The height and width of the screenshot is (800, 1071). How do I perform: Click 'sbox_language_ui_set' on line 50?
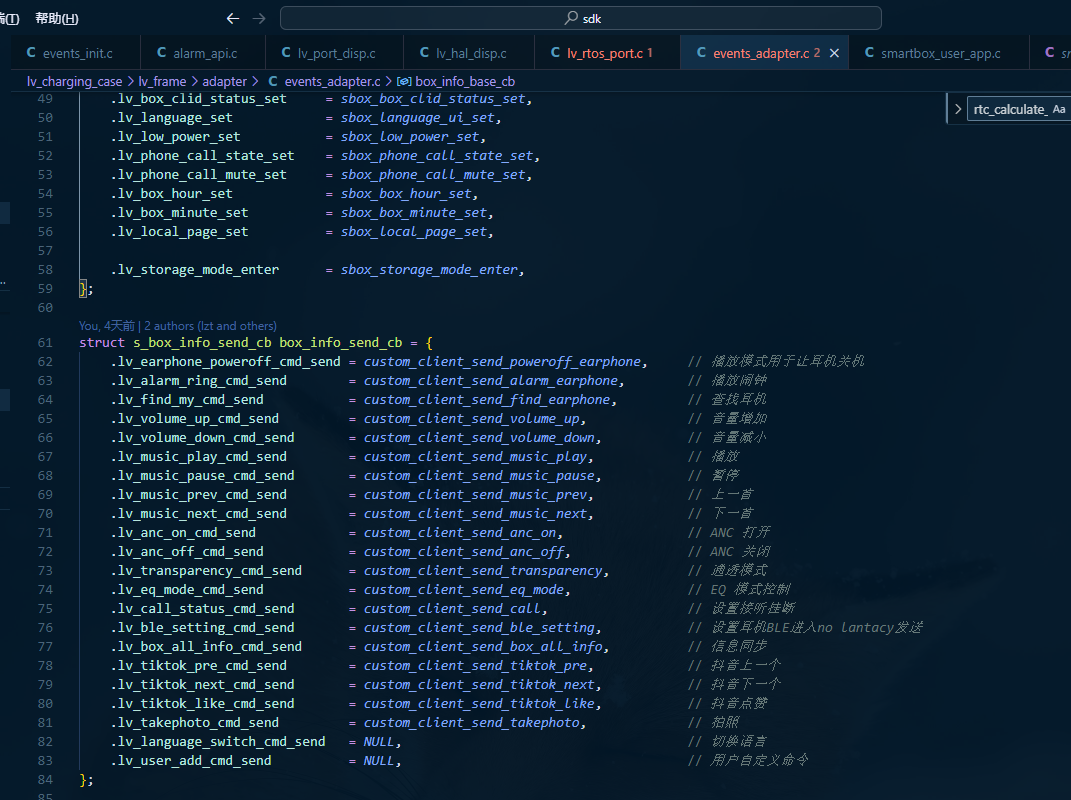point(417,118)
